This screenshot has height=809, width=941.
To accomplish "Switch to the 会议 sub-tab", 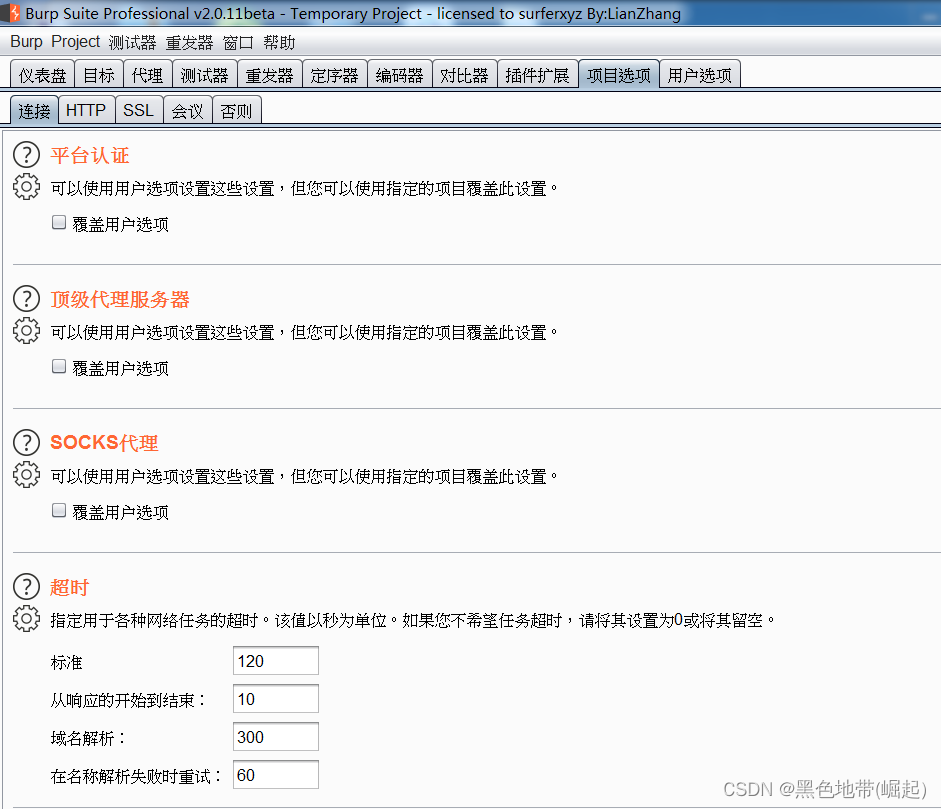I will tap(188, 110).
